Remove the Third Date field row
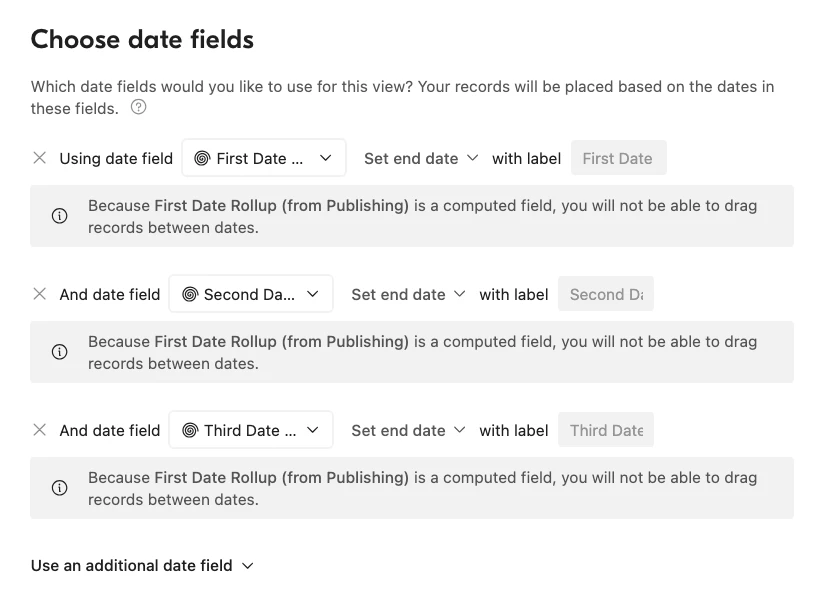The image size is (813, 590). 40,430
